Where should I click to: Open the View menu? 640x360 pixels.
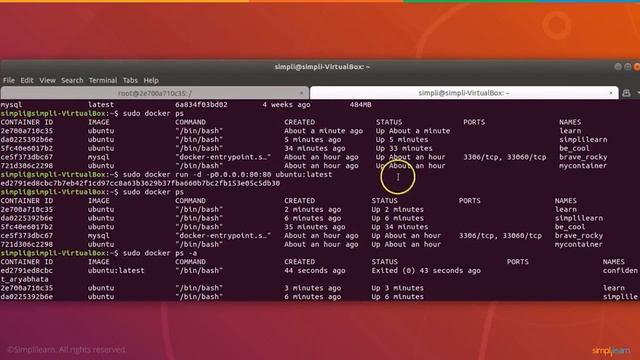point(47,80)
